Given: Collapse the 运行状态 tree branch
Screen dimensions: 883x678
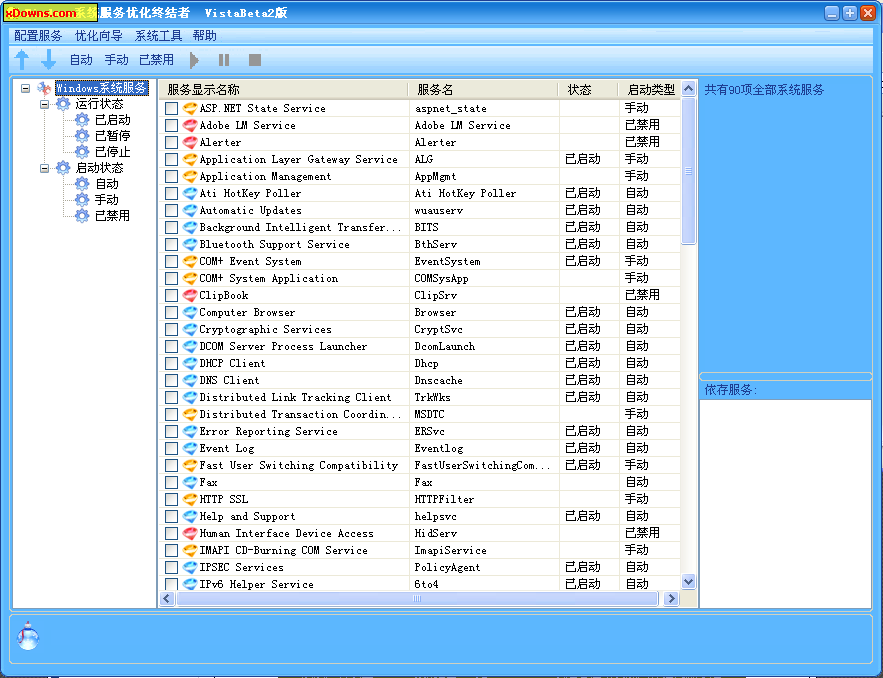Looking at the screenshot, I should [x=44, y=104].
